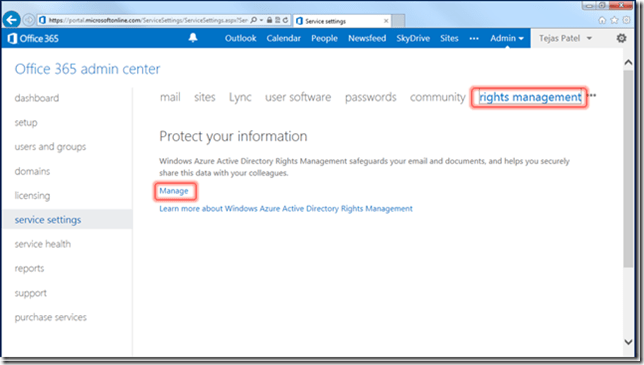Viewport: 644px width, 365px height.
Task: Select dashboard in the left navigation
Action: click(x=37, y=98)
